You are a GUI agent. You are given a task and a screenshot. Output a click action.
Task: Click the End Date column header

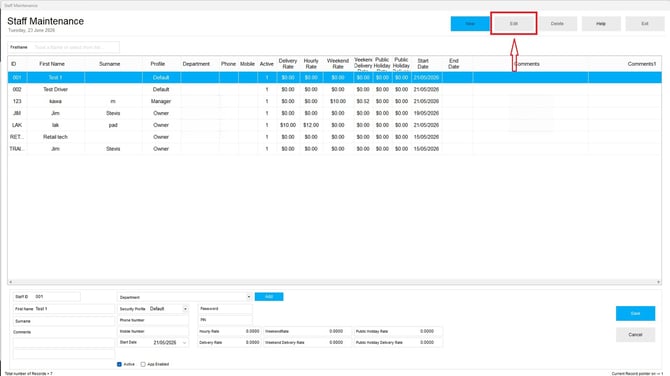[454, 64]
